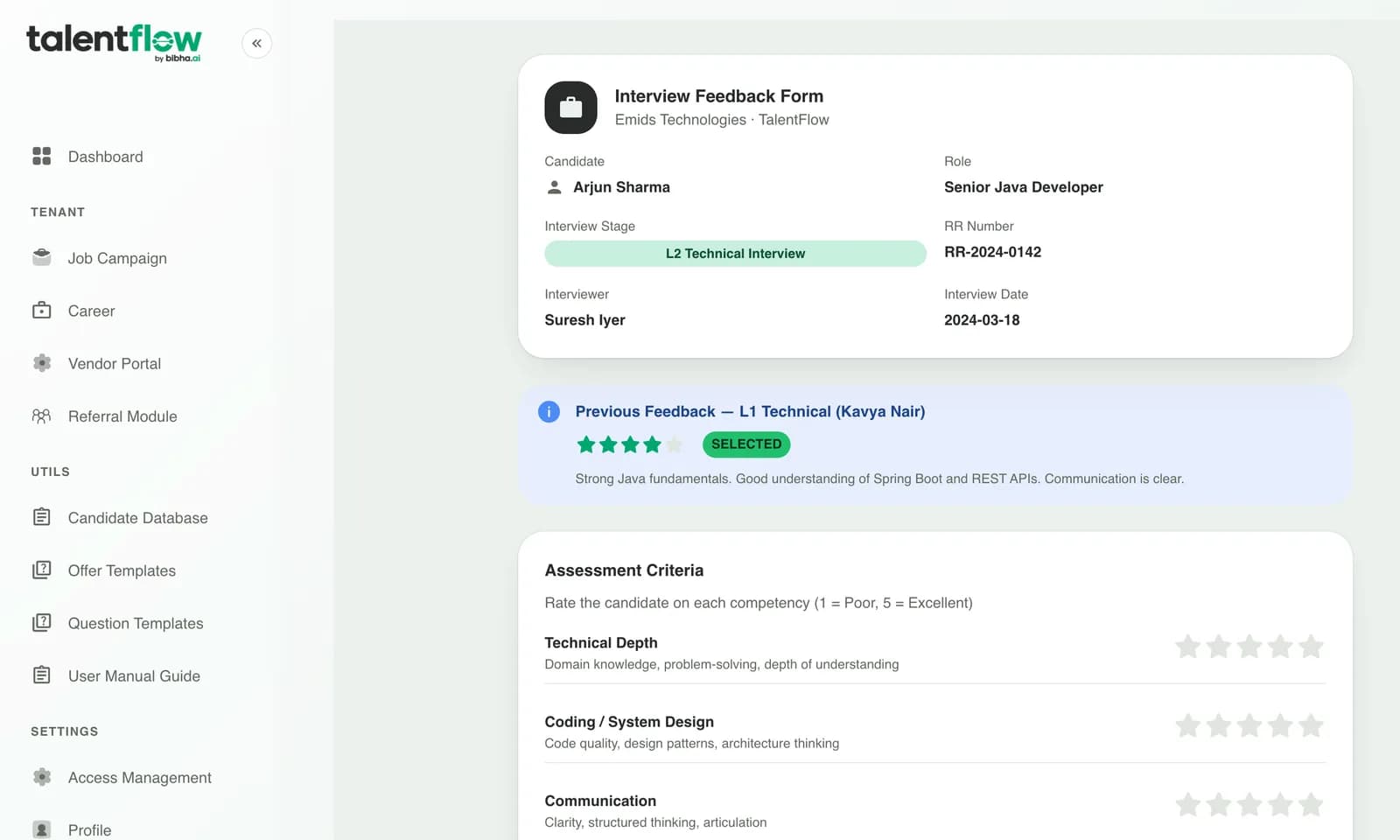Rate Technical Depth five stars
Screen dimensions: 1400x840
[x=1311, y=647]
